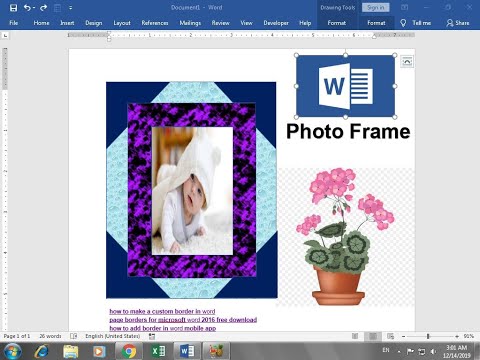Switch to the Mailings tab
480x360 pixels.
click(x=190, y=23)
